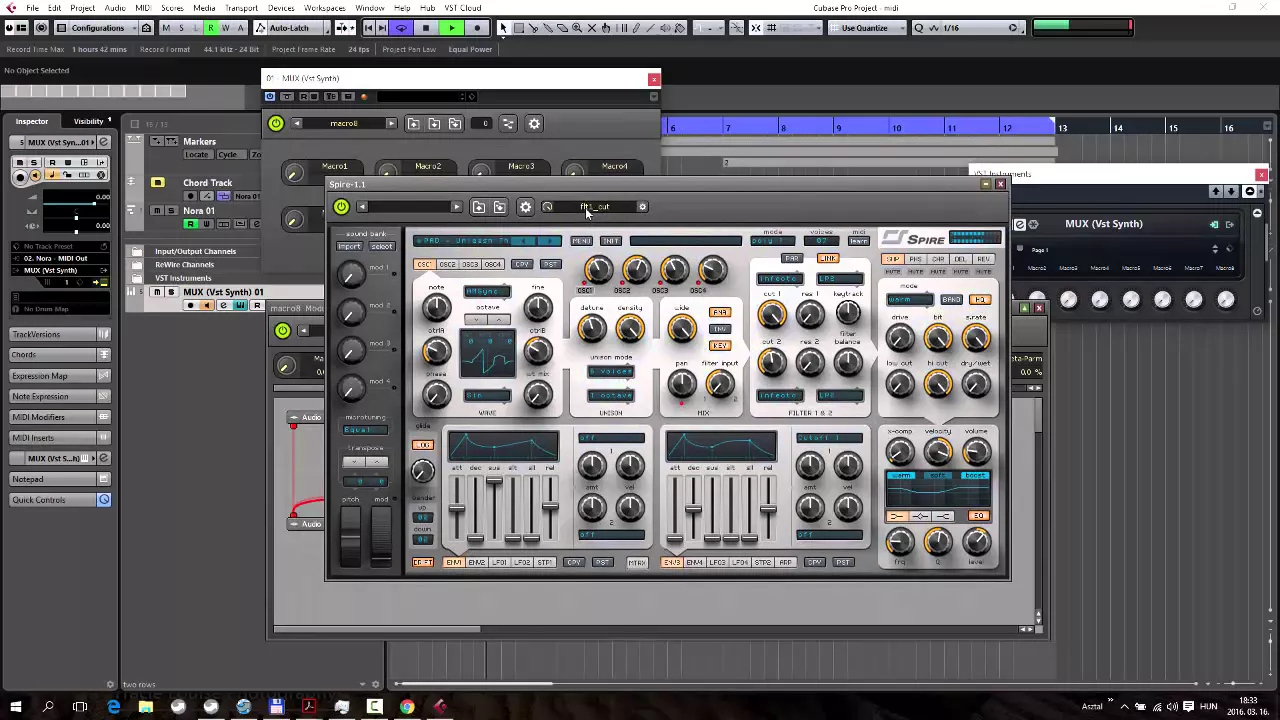Click Spire midi learn button
The image size is (1280, 720).
[858, 241]
